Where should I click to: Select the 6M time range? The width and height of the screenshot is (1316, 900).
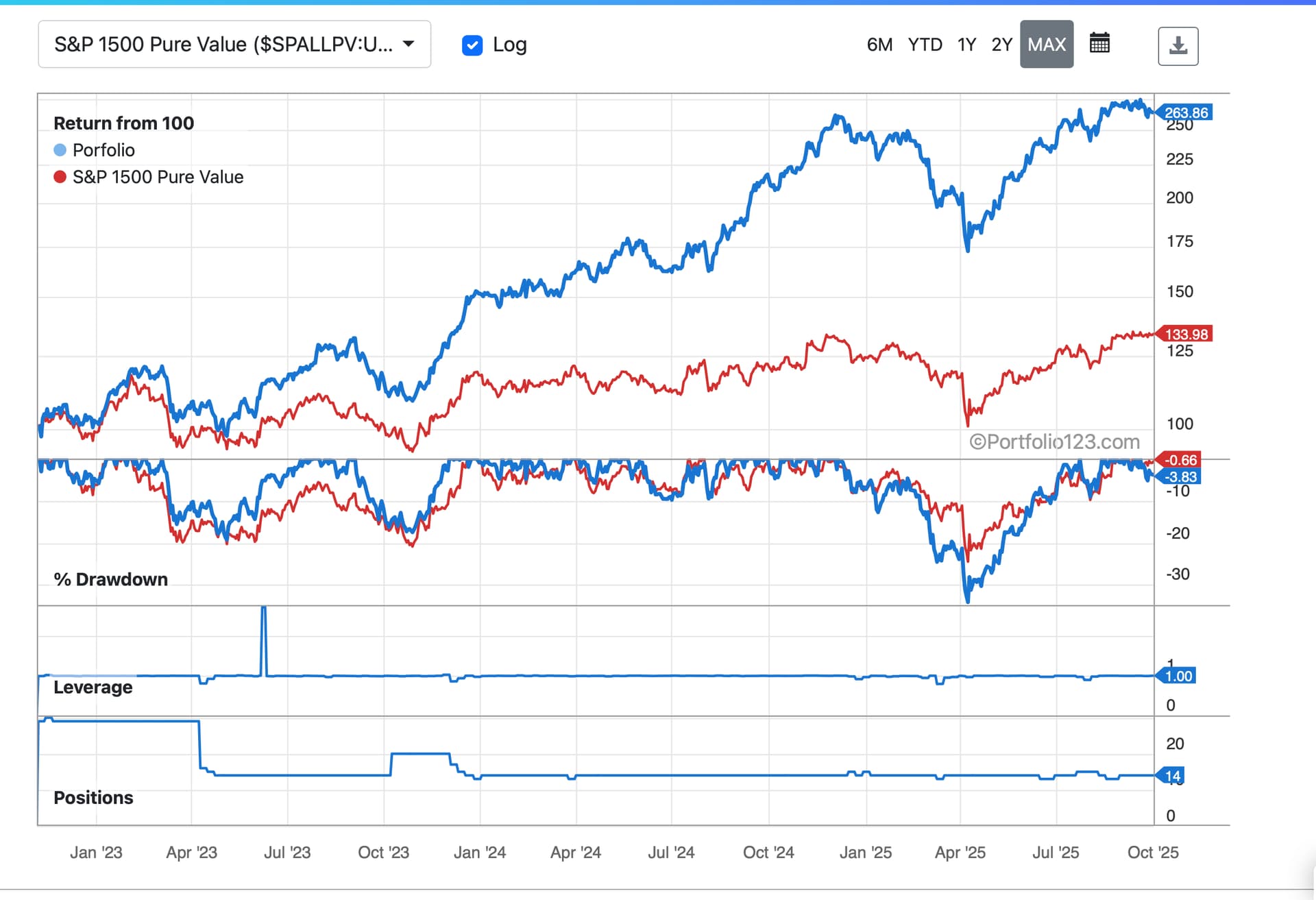(879, 45)
